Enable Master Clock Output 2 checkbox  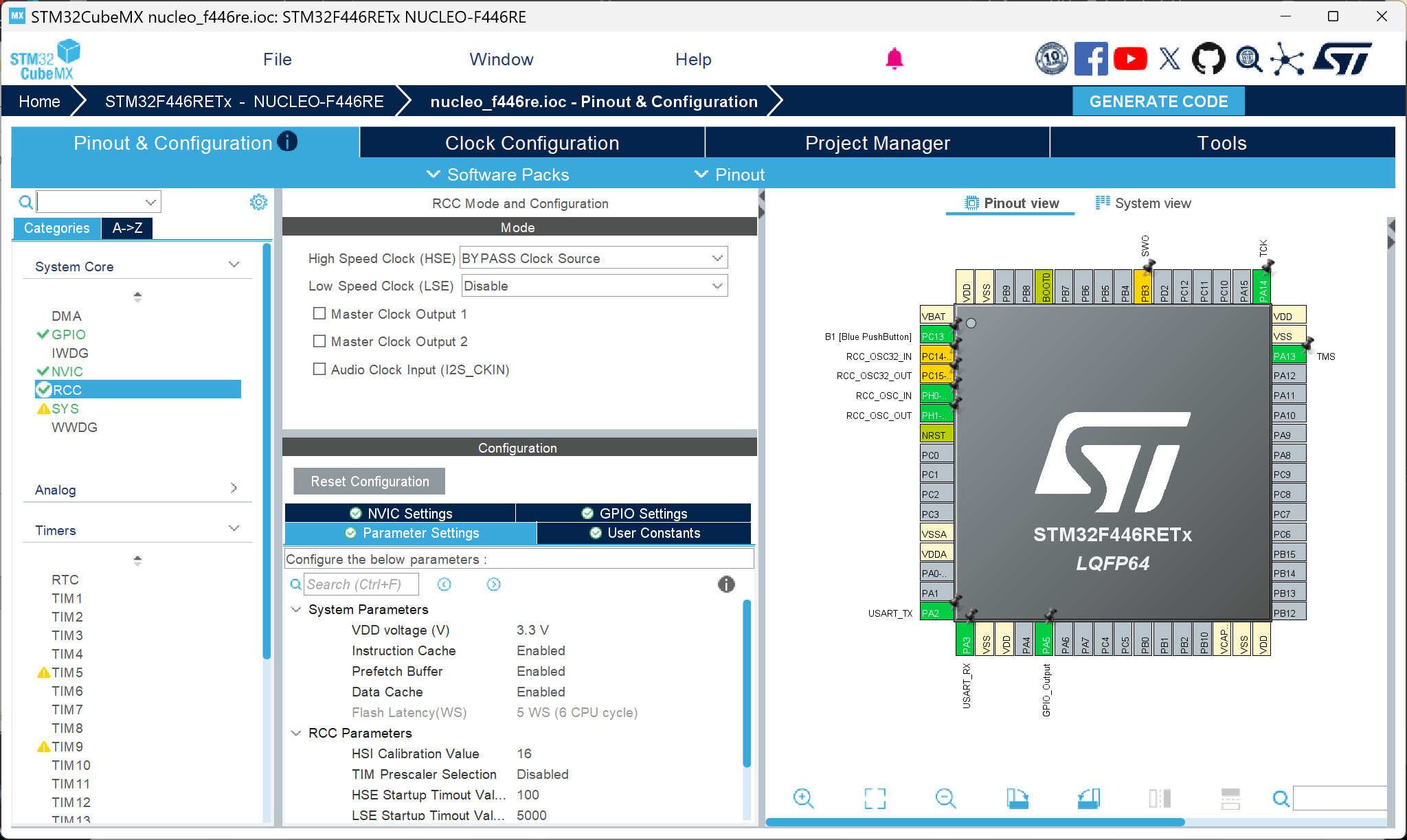tap(319, 341)
